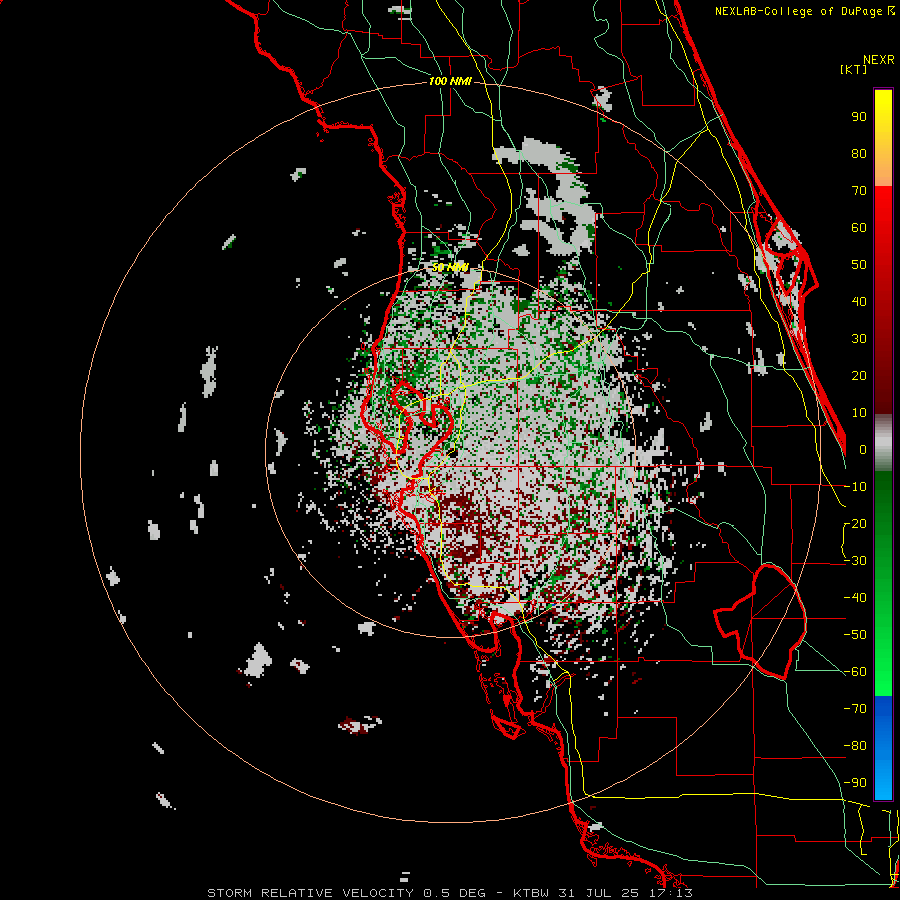Select the -40 value on the velocity scale
900x900 pixels.
[855, 598]
